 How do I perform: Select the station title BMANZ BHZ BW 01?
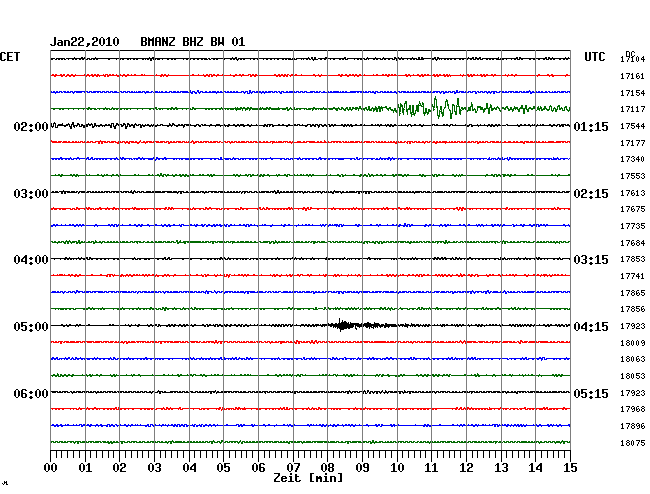(193, 42)
